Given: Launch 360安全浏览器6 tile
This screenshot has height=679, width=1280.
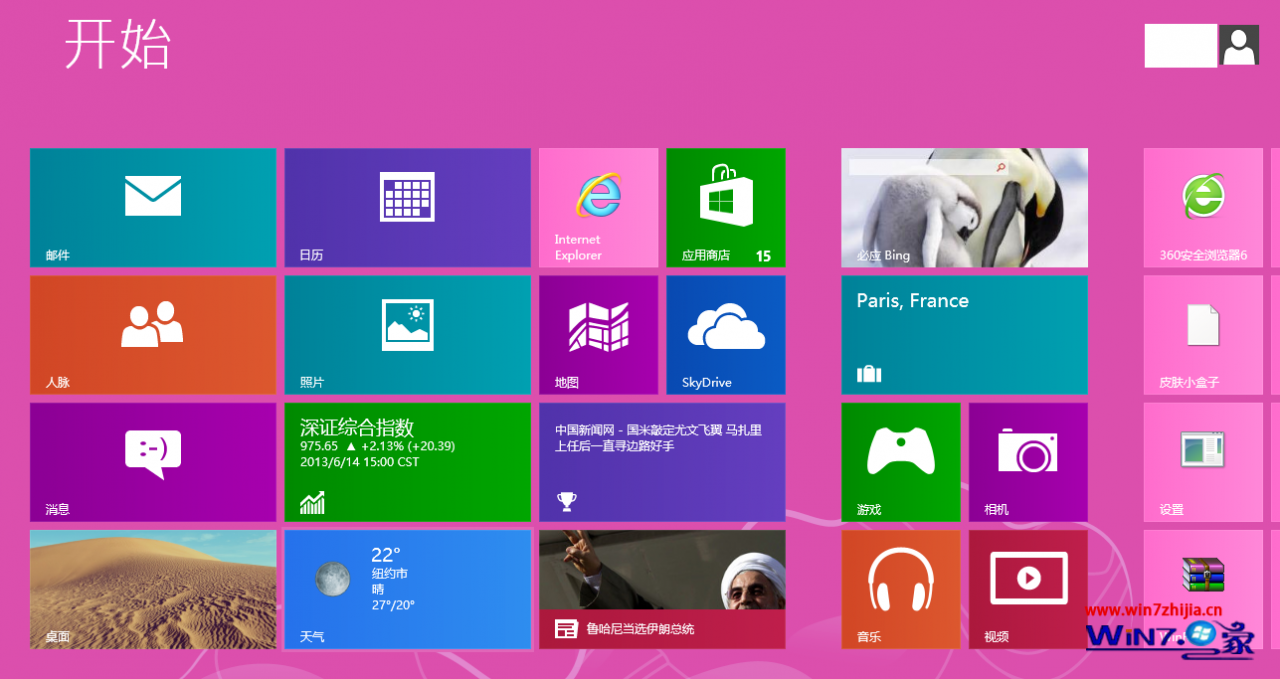Looking at the screenshot, I should point(1203,208).
